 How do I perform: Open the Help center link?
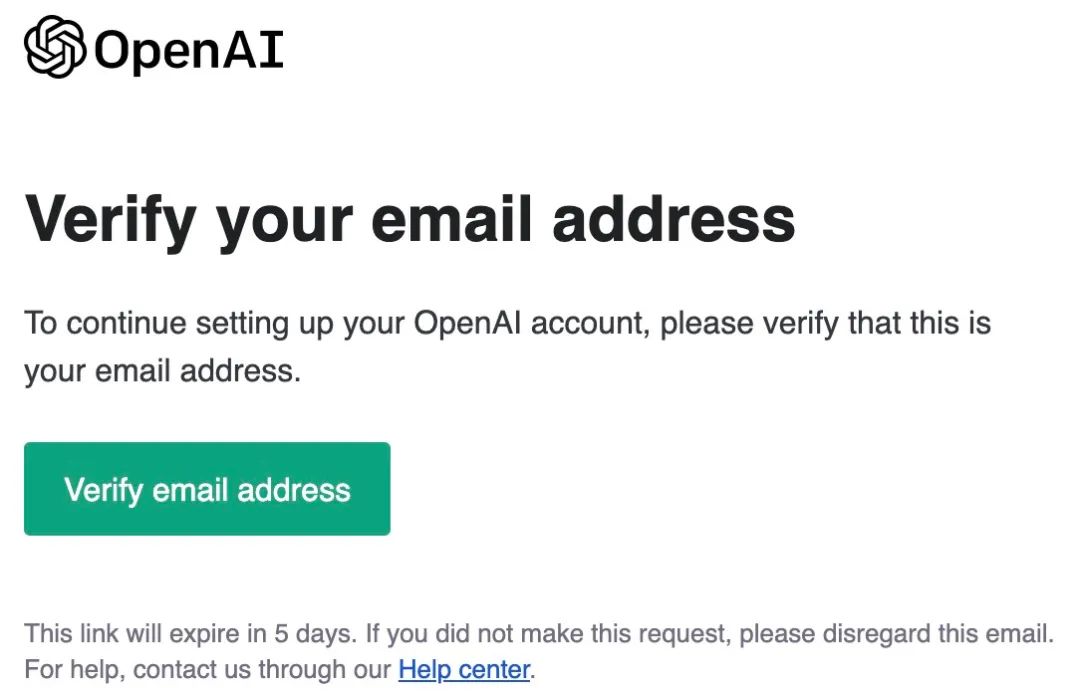(463, 668)
